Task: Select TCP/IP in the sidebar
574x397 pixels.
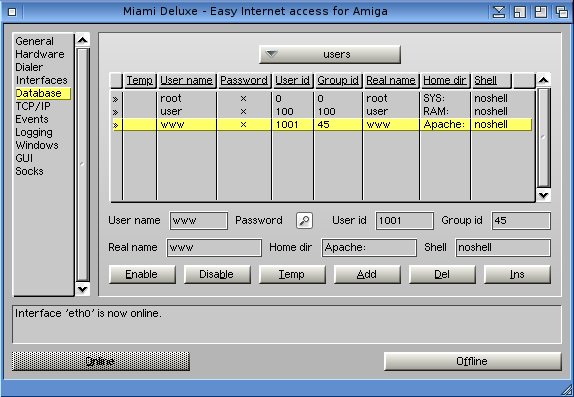Action: 33,106
